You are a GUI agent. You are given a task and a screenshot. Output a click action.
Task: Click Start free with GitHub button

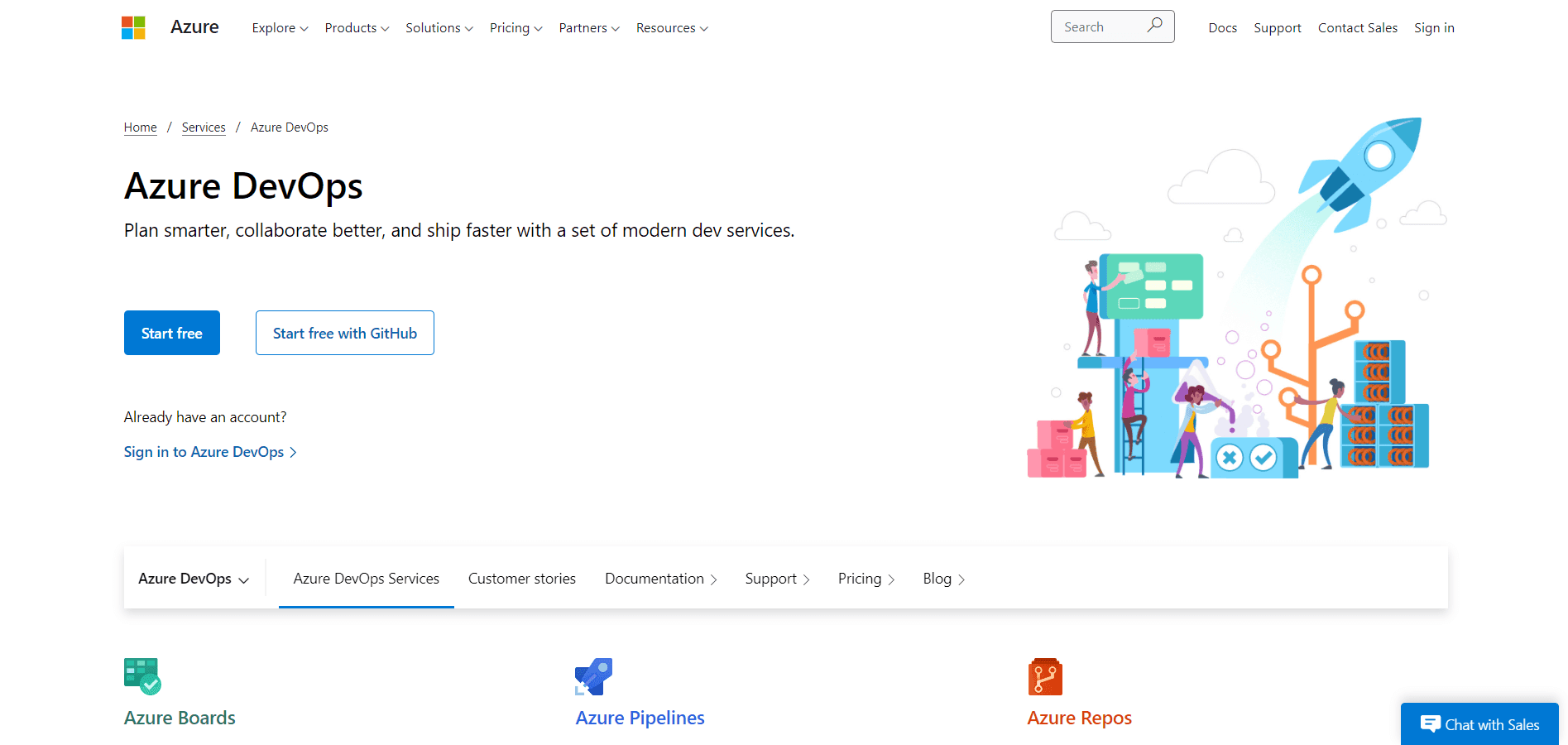[x=345, y=333]
